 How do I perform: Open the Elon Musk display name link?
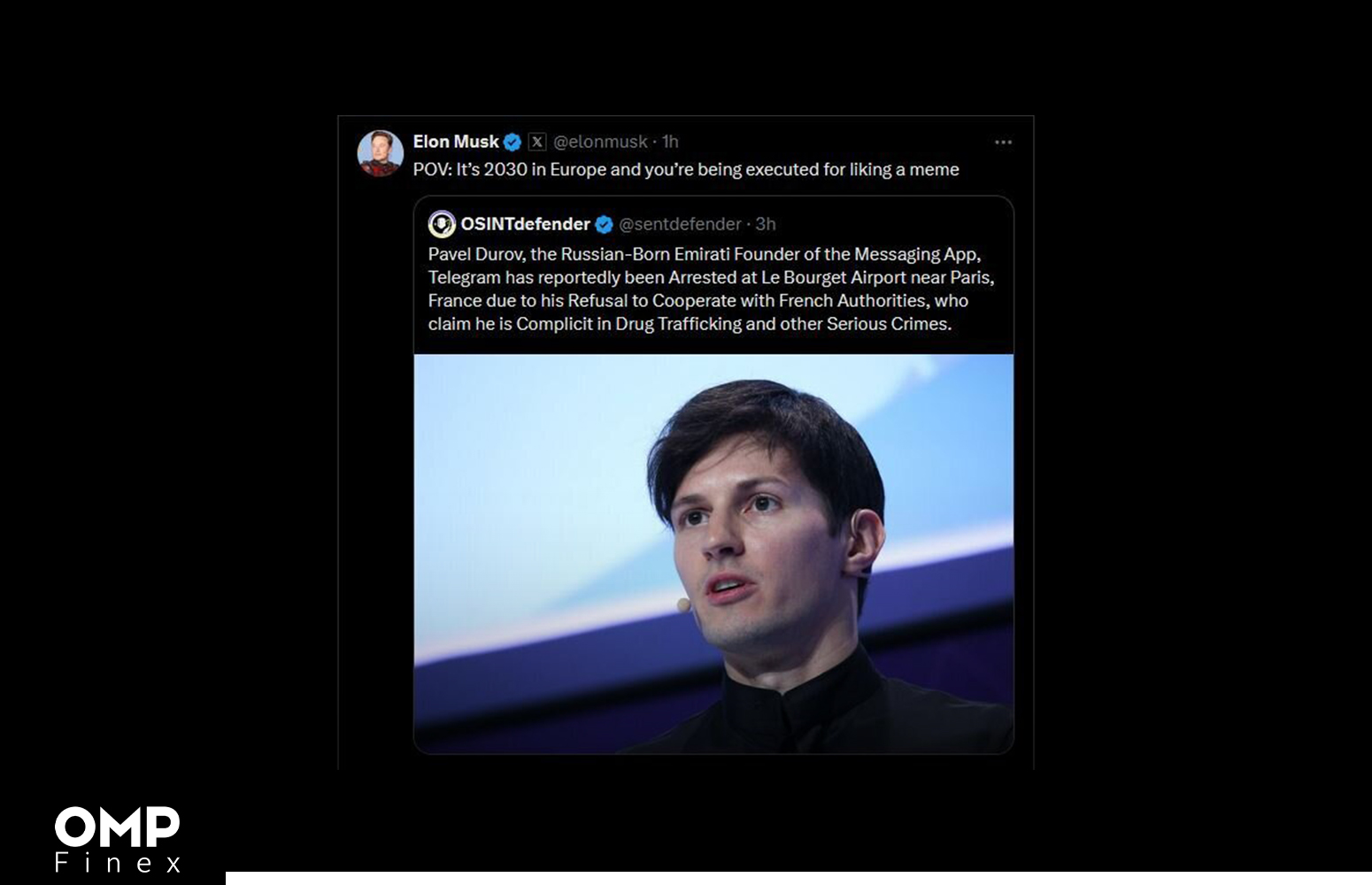(x=456, y=142)
